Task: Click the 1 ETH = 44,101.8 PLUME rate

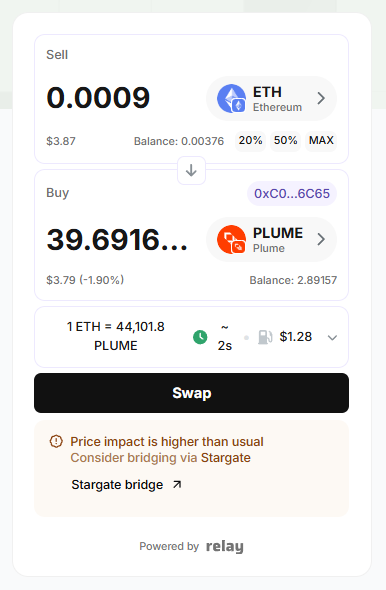Action: click(115, 336)
